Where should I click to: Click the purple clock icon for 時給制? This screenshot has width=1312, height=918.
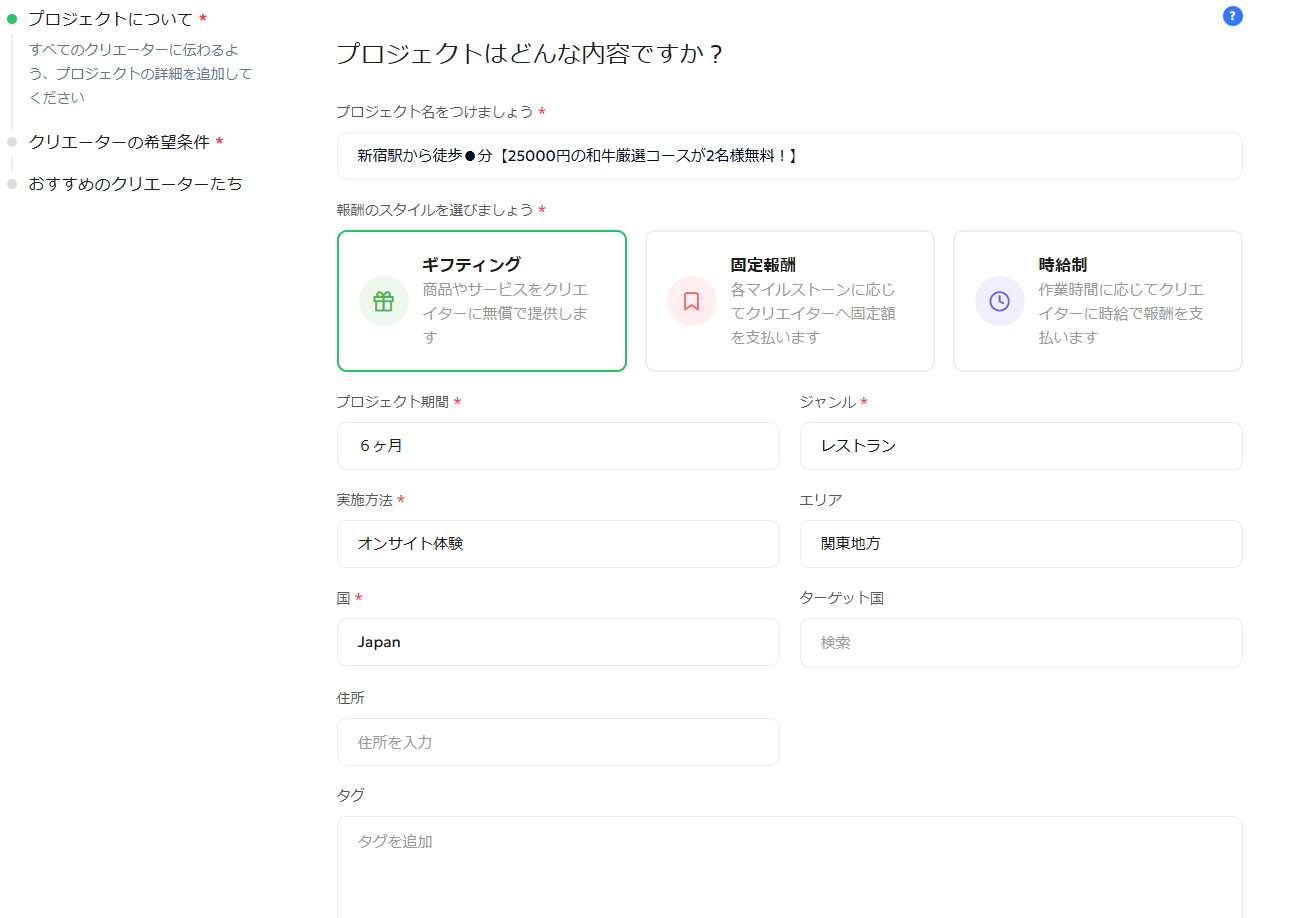coord(1000,301)
